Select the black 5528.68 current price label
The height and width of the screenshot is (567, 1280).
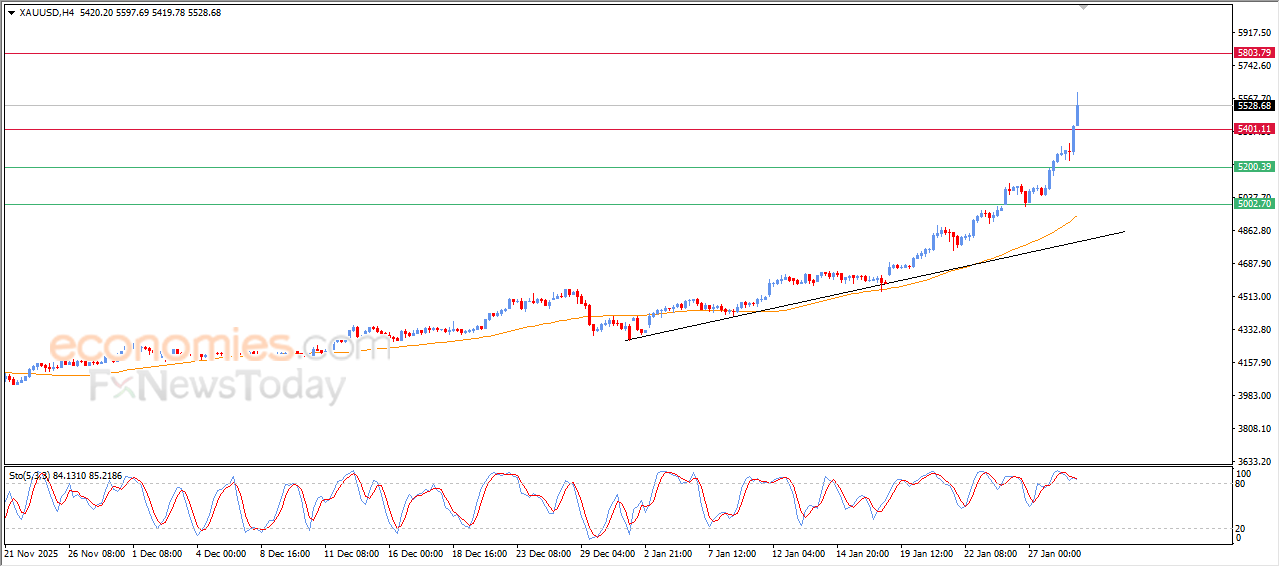1253,106
